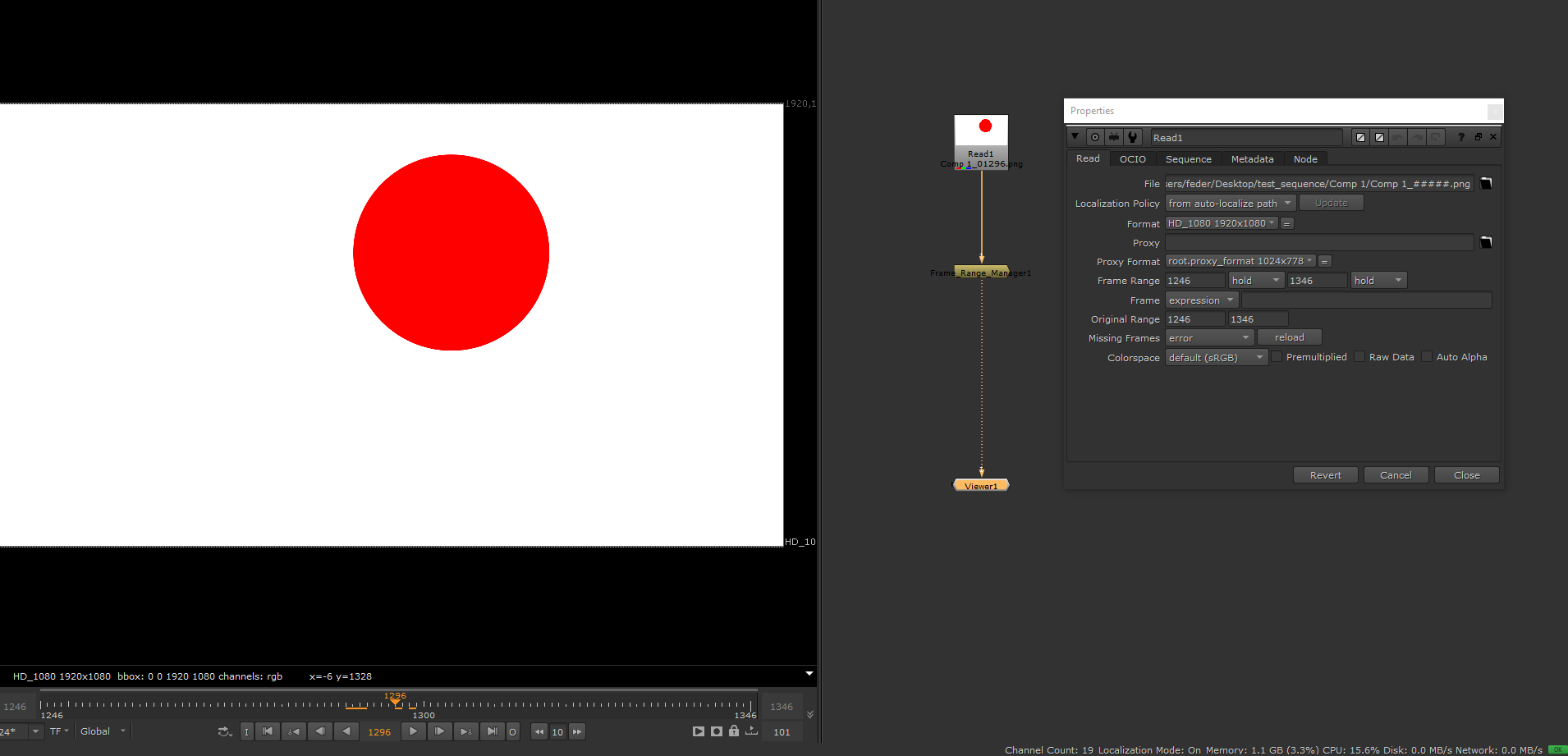Click the help question mark in the properties panel
The height and width of the screenshot is (756, 1568).
[1460, 137]
